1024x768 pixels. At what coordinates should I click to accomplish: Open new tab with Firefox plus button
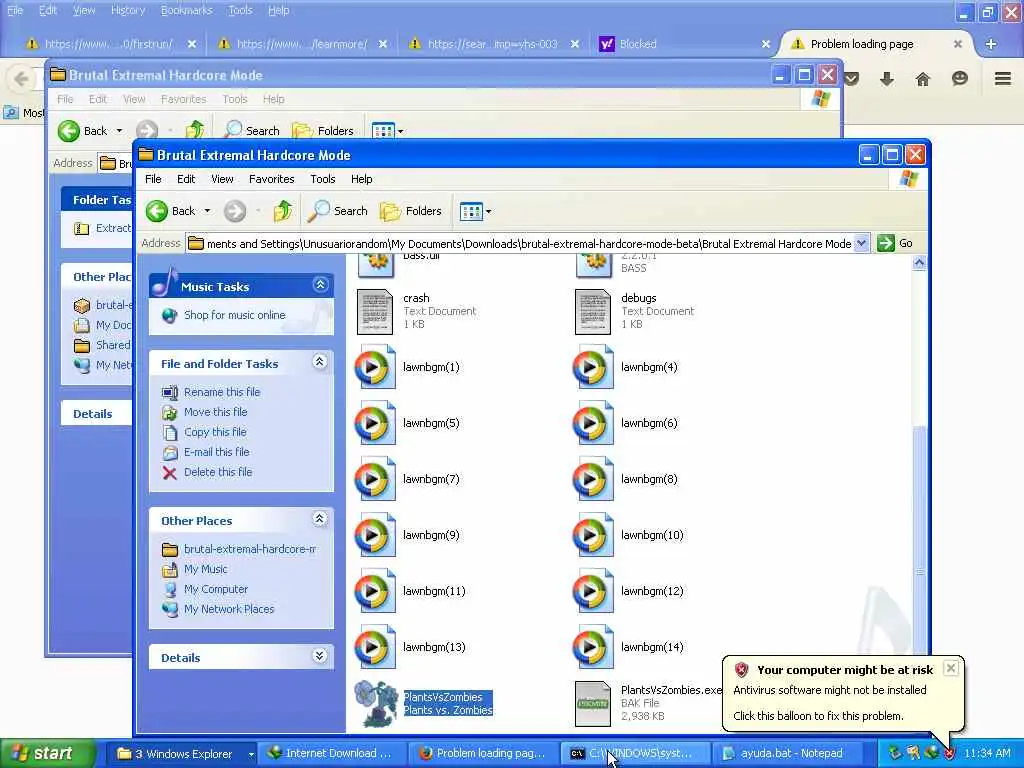[991, 44]
